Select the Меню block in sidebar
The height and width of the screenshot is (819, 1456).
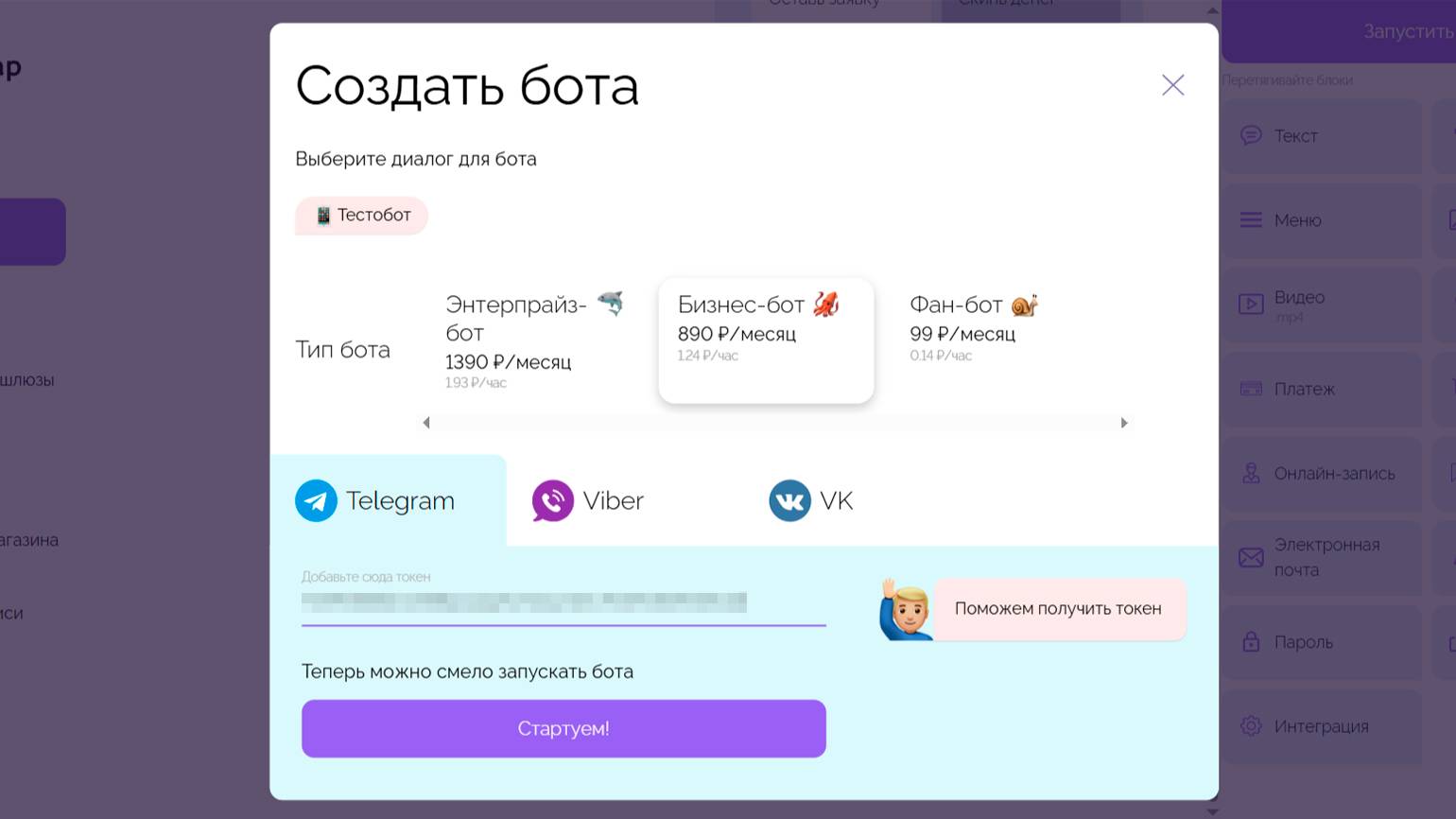1322,220
